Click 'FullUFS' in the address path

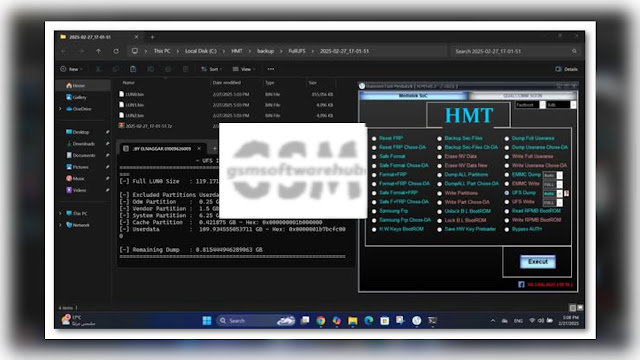(x=297, y=51)
